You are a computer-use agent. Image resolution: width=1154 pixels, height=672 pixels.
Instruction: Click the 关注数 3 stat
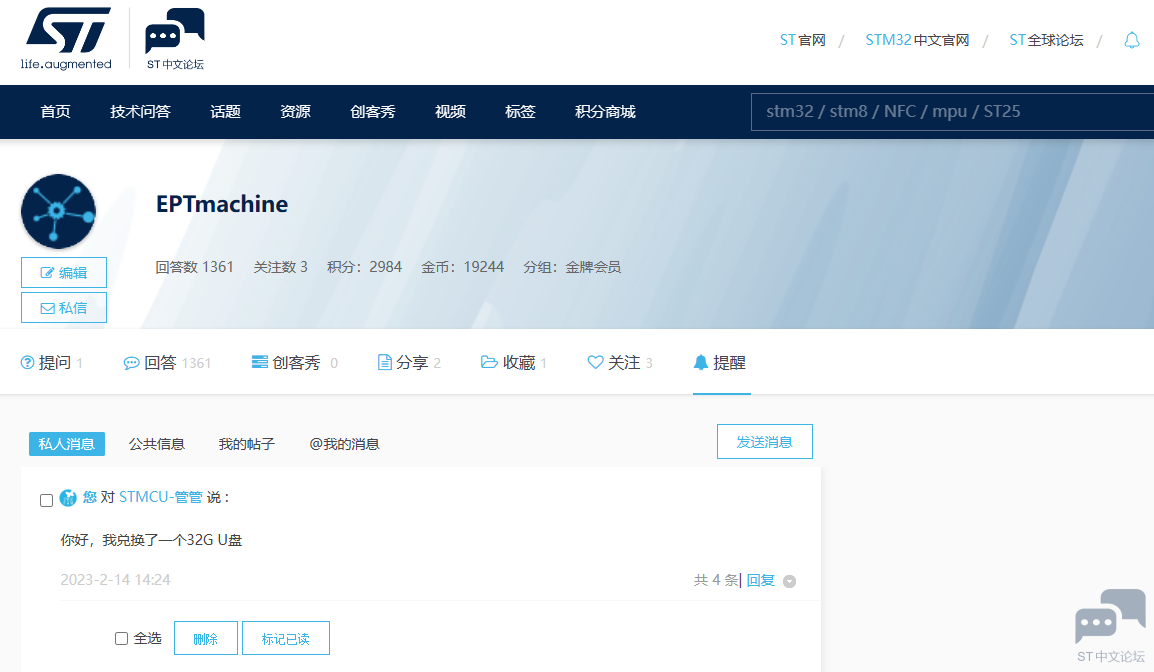[280, 267]
